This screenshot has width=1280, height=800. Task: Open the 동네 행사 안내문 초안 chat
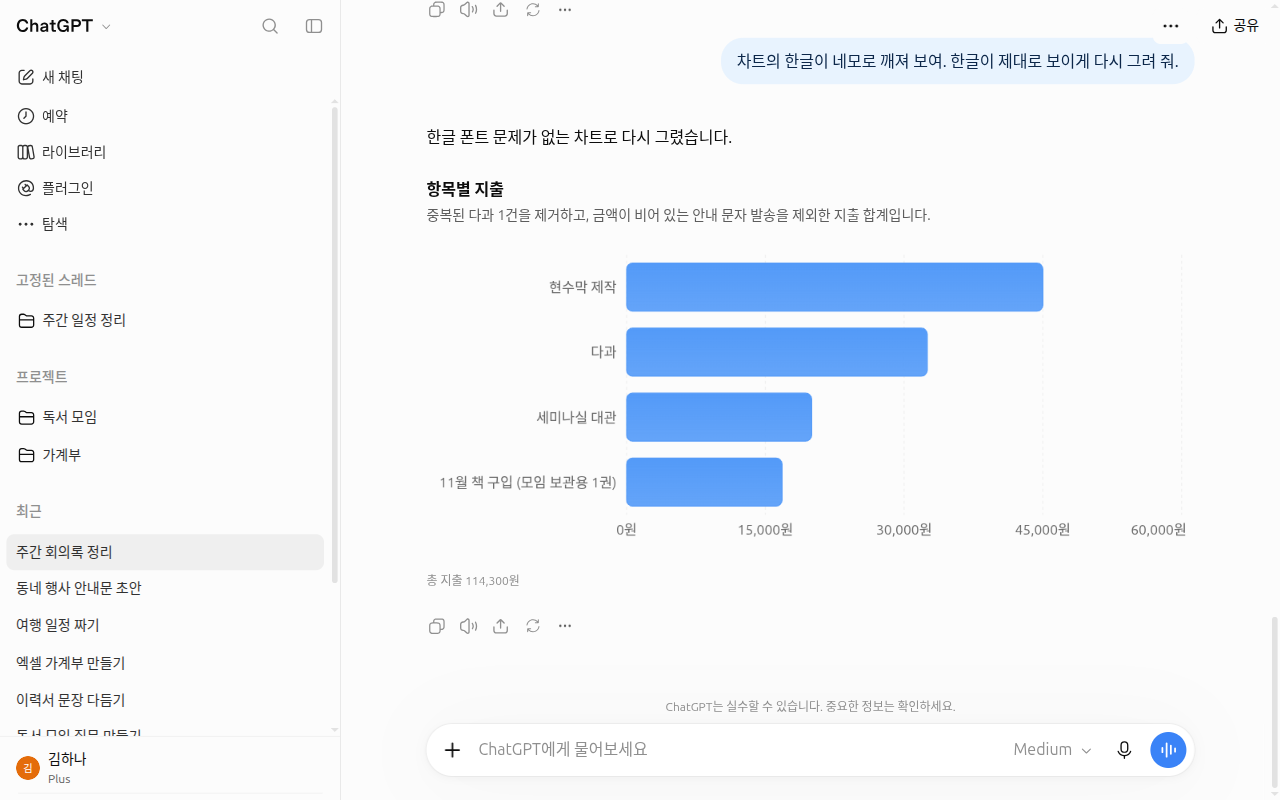(x=165, y=588)
